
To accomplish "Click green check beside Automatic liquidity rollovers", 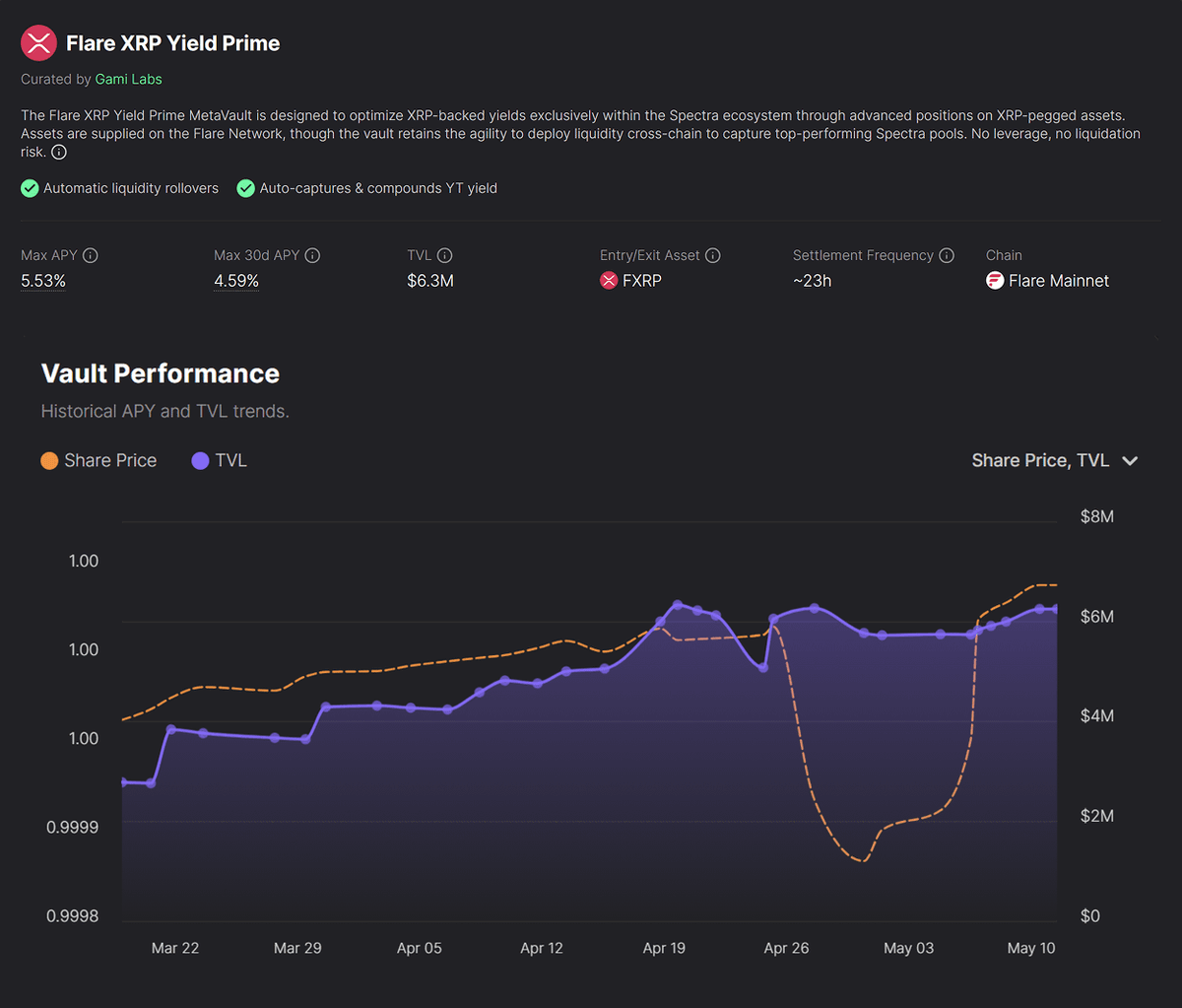I will [30, 188].
